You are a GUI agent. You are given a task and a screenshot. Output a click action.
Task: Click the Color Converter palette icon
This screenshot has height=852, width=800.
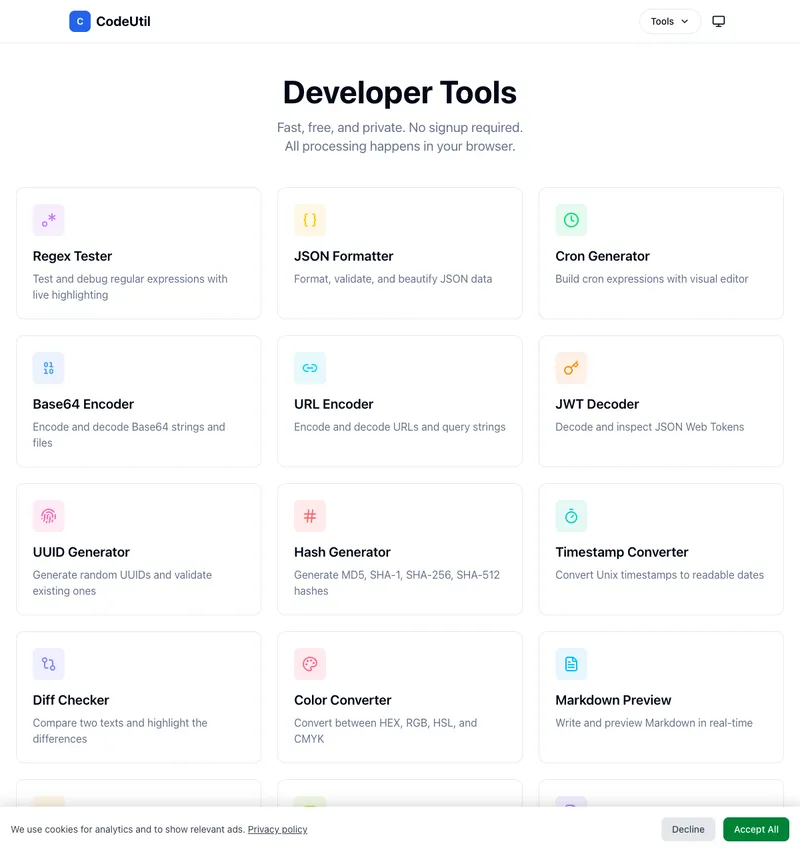310,664
